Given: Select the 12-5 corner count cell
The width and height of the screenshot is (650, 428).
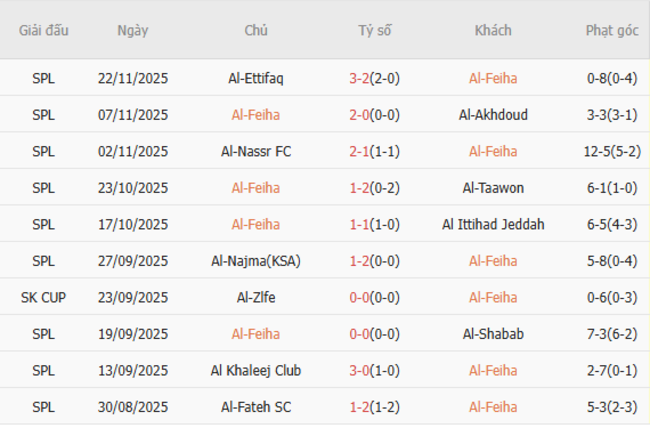Looking at the screenshot, I should point(613,151).
